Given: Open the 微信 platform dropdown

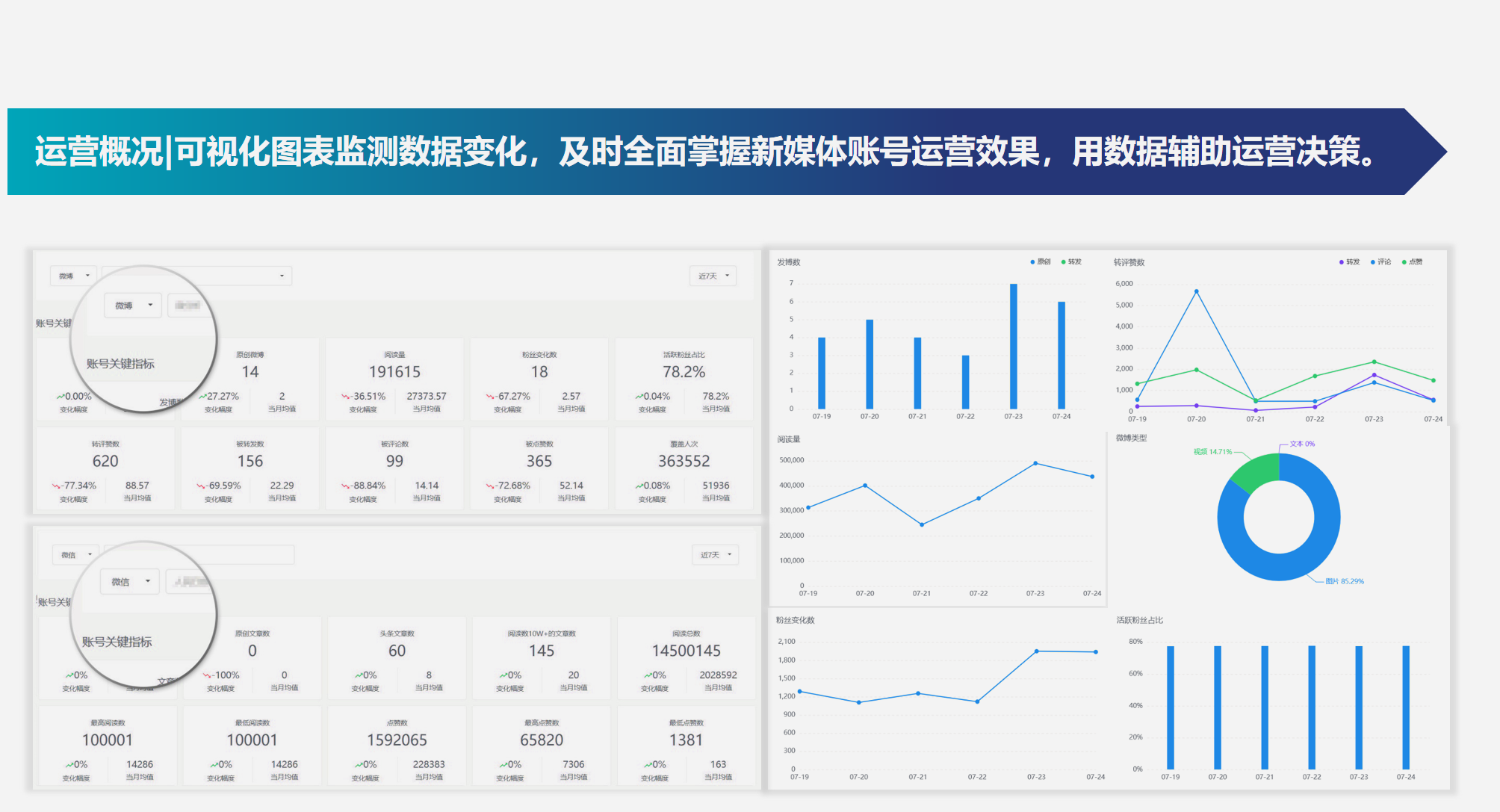Looking at the screenshot, I should [76, 554].
